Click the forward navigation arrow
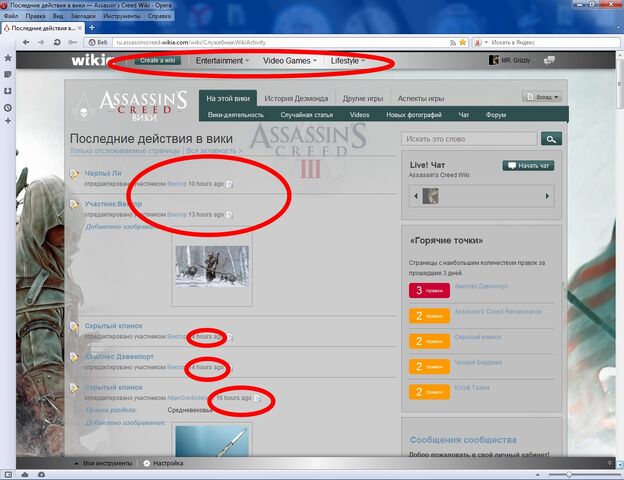 [41, 42]
